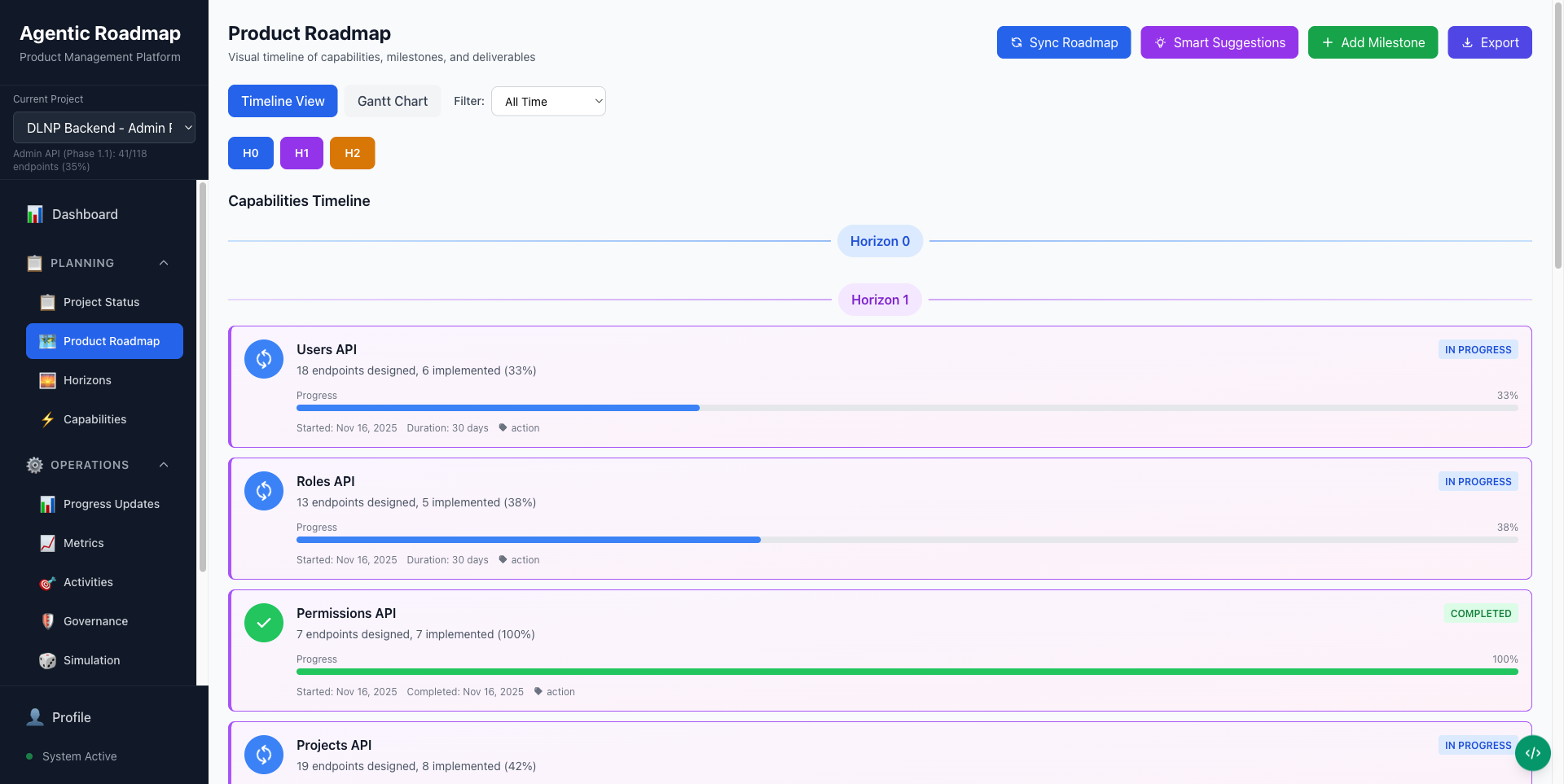Click the tag icon in Users API card

click(x=503, y=427)
